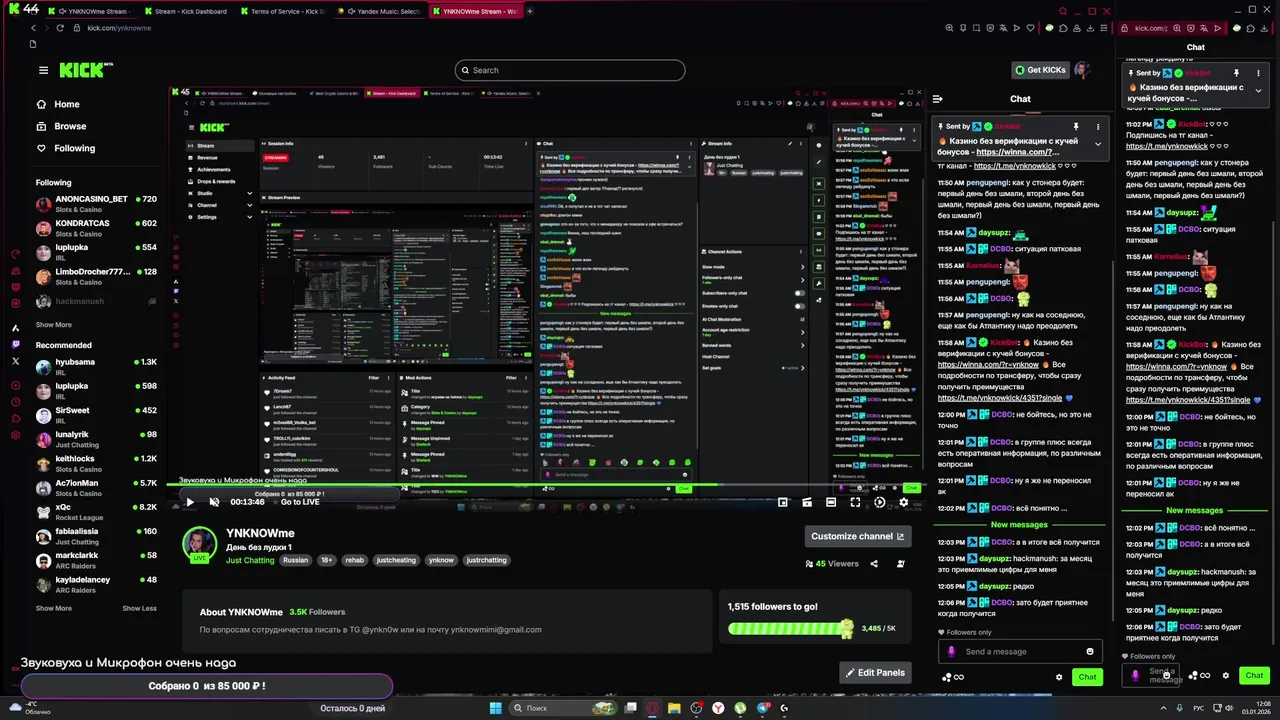
Task: Click Send a message box in main chat
Action: pos(1018,652)
